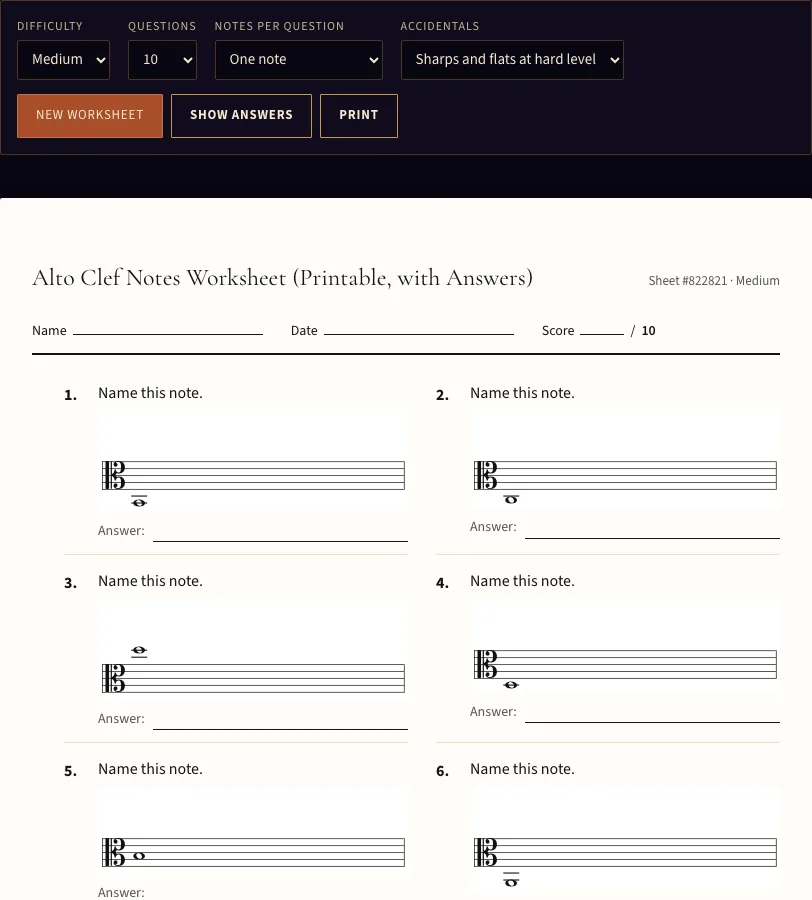Click the worksheet title heading
The width and height of the screenshot is (812, 900).
click(x=282, y=278)
